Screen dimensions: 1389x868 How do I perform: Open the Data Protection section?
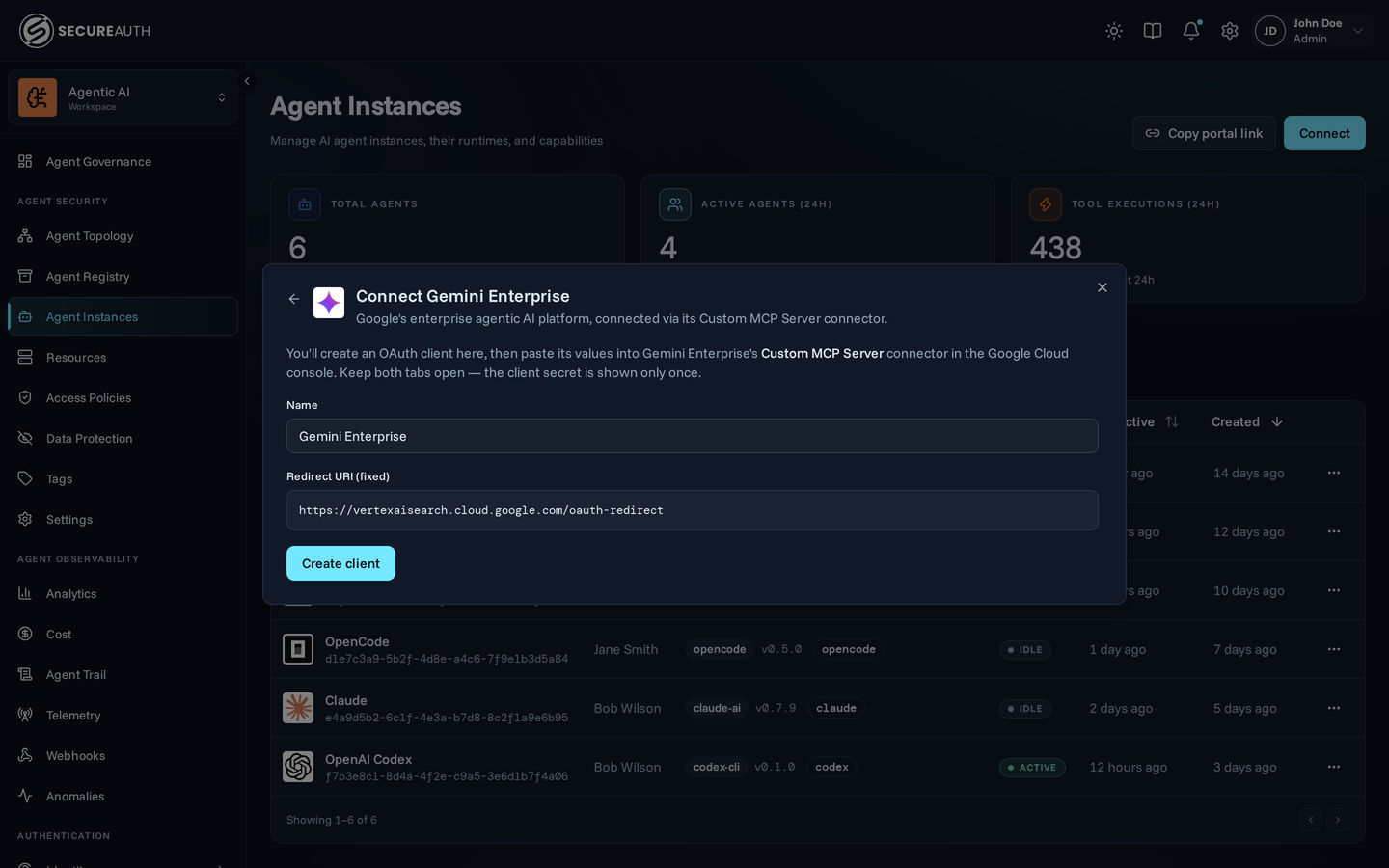[123, 438]
